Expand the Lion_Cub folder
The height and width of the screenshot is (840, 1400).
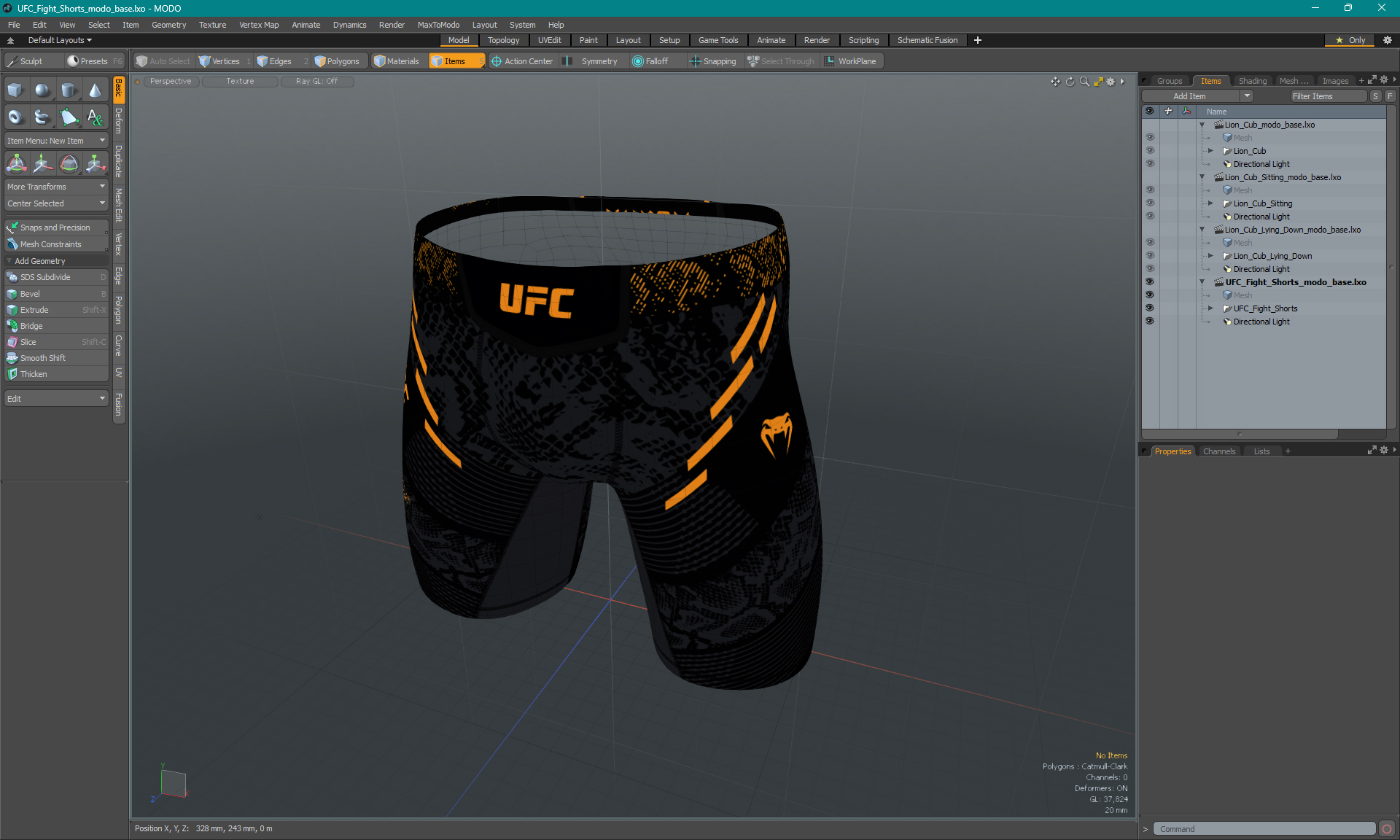[x=1210, y=151]
